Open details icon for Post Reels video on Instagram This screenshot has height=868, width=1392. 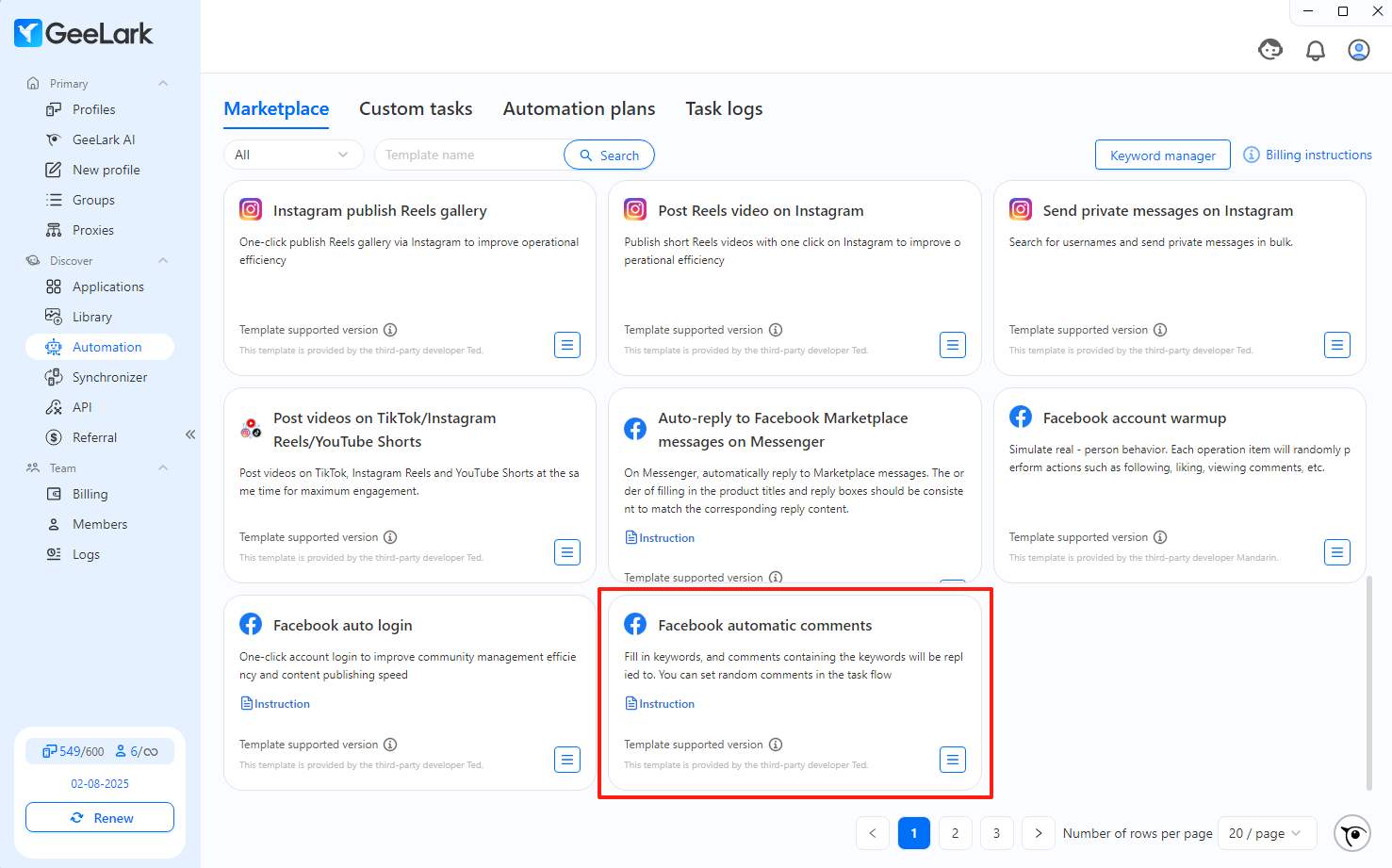pos(953,345)
